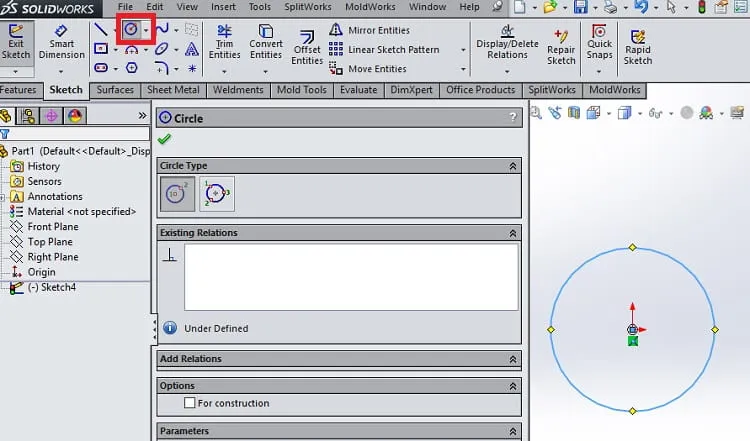This screenshot has width=750, height=441.
Task: Open the Repair Sketch tool
Action: (561, 47)
